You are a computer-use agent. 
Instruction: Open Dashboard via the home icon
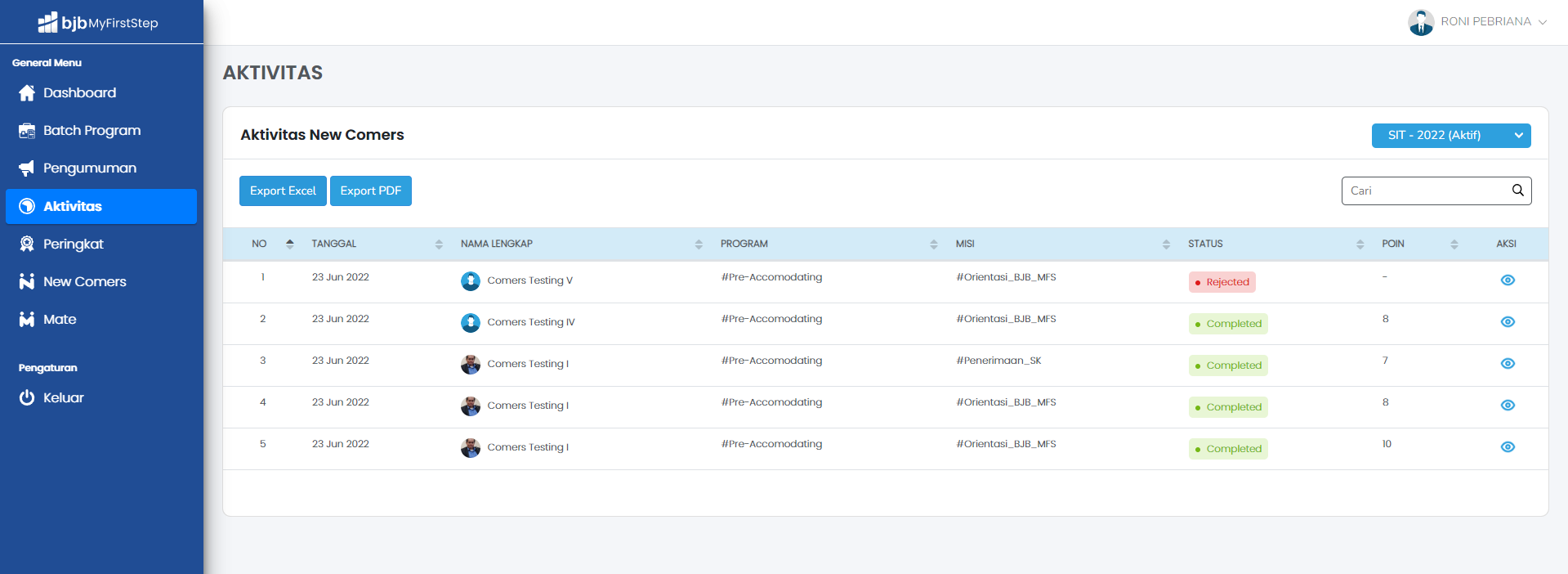click(x=27, y=93)
